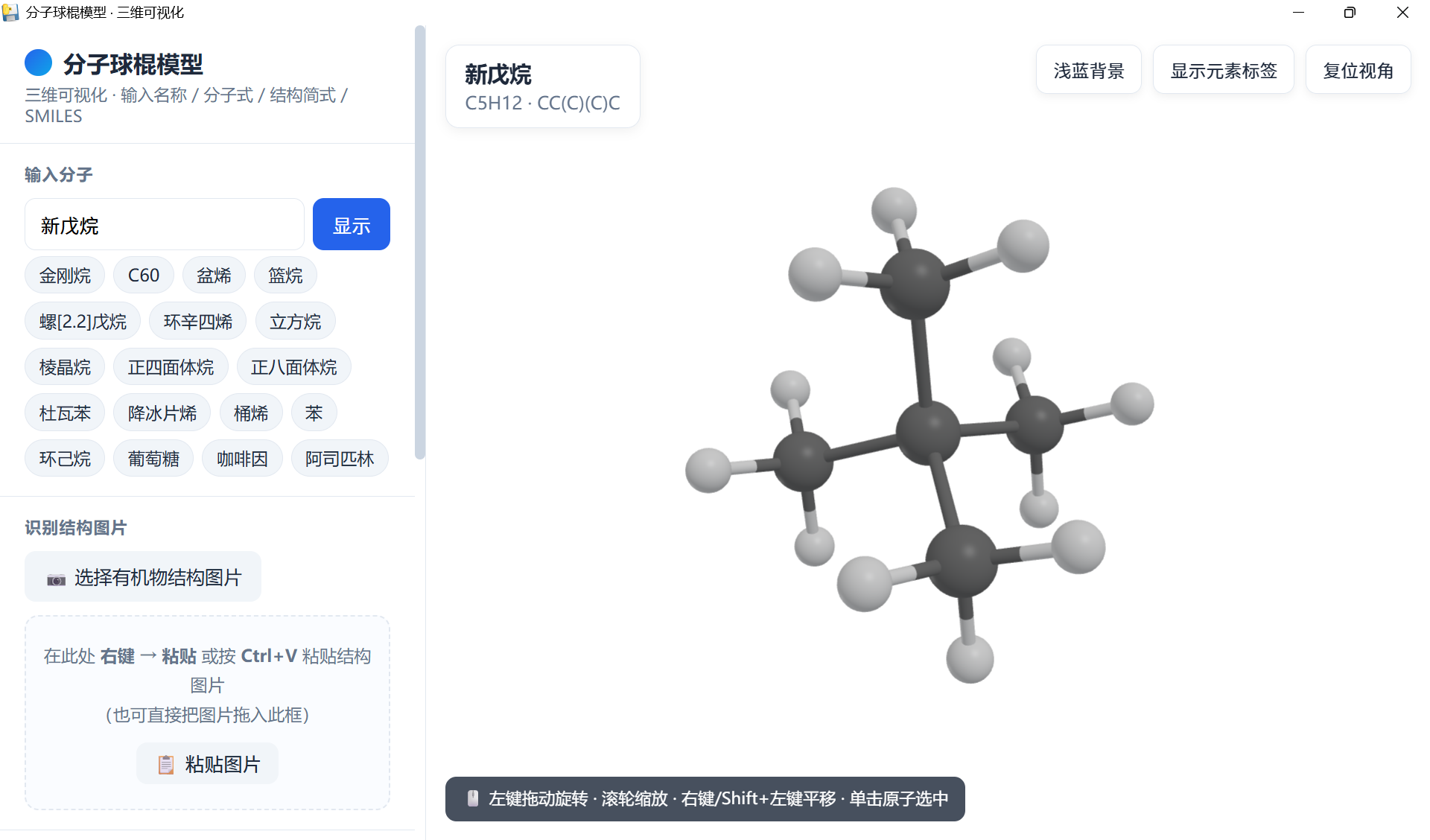
Task: Choose the 篮烷 preset chip
Action: tap(285, 276)
